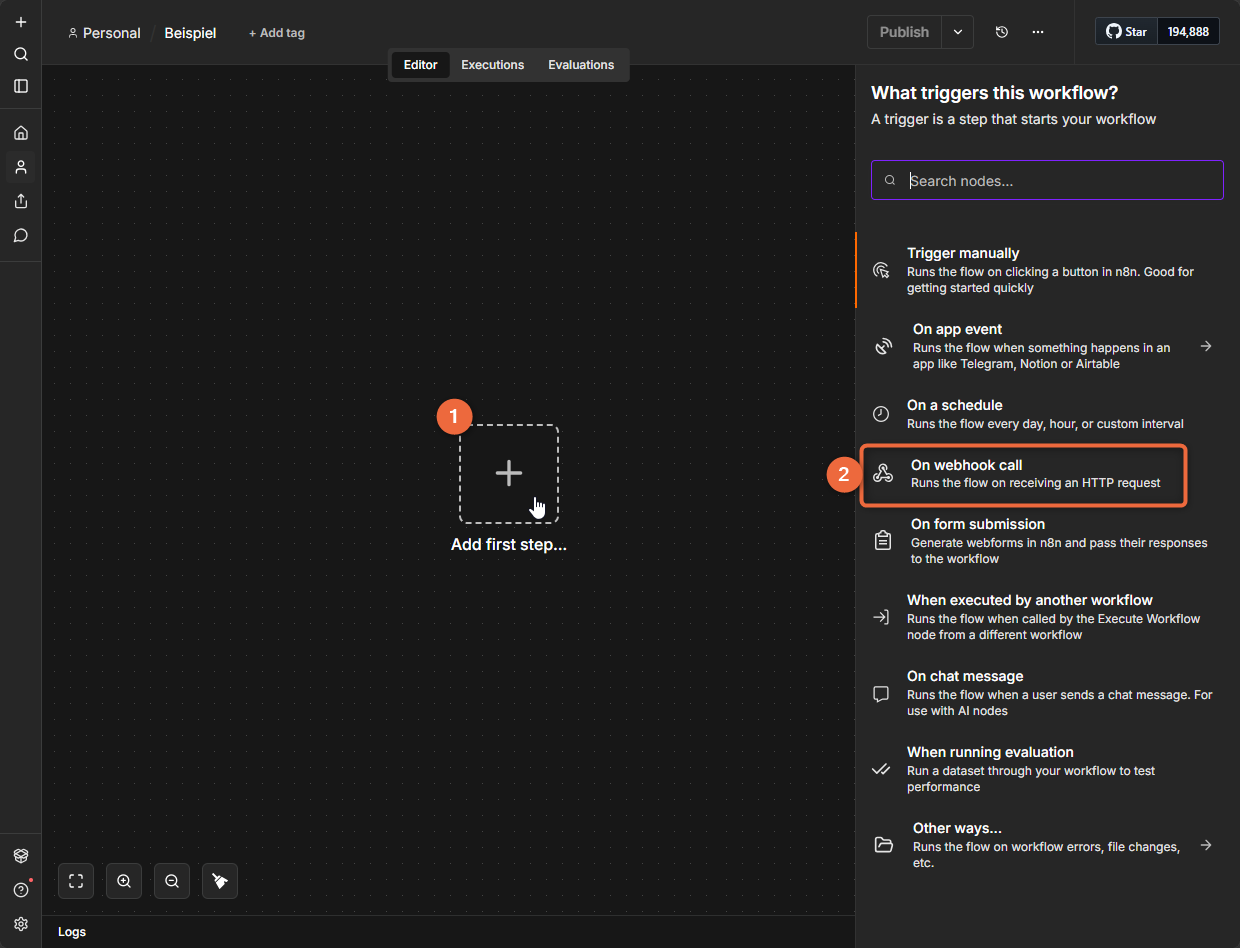1240x948 pixels.
Task: Select On chat message trigger
Action: click(x=1047, y=693)
